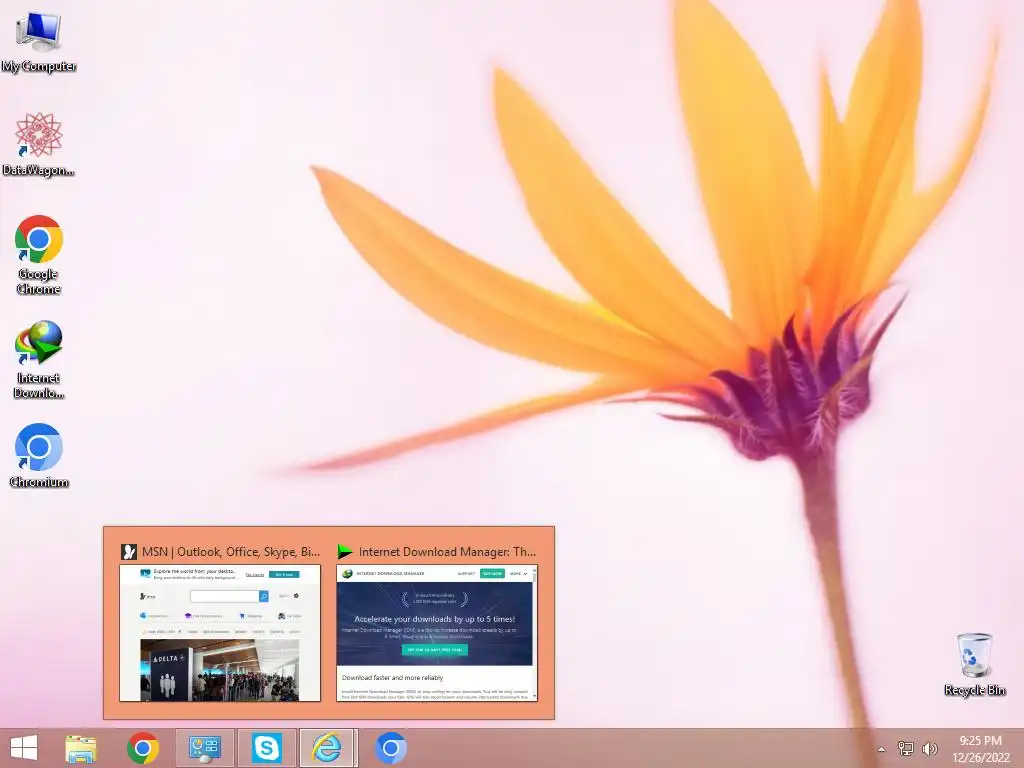Select the DataWagon desktop shortcut
Screen dimensions: 1024x768
click(x=39, y=143)
